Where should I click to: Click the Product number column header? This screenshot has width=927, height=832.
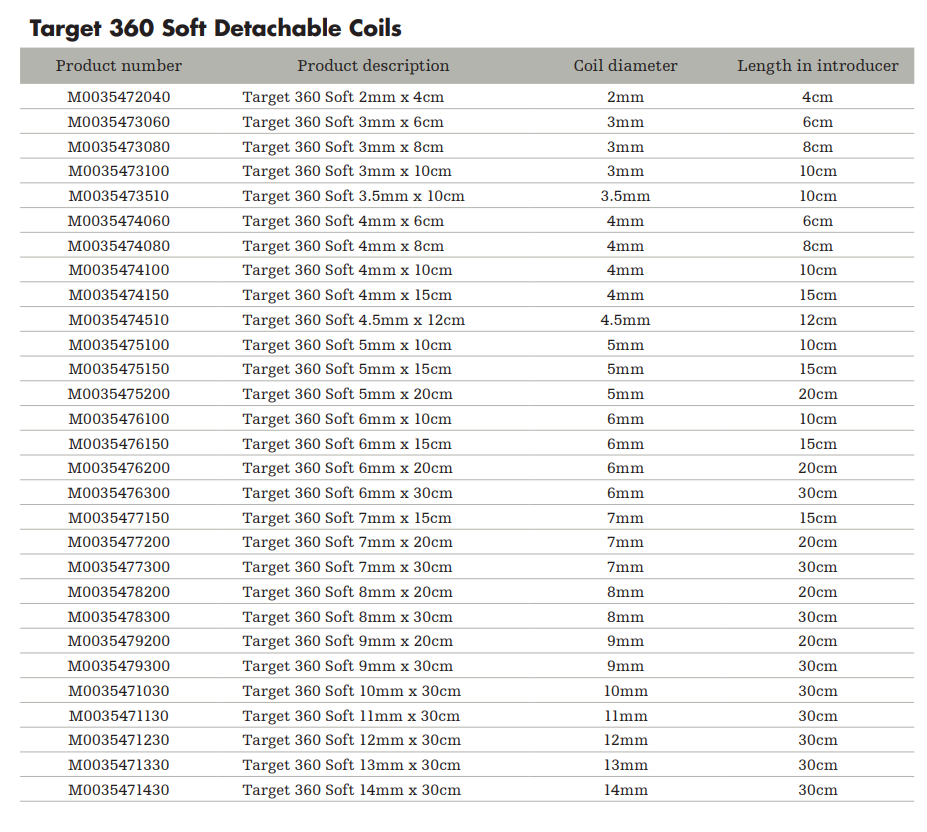coord(119,66)
